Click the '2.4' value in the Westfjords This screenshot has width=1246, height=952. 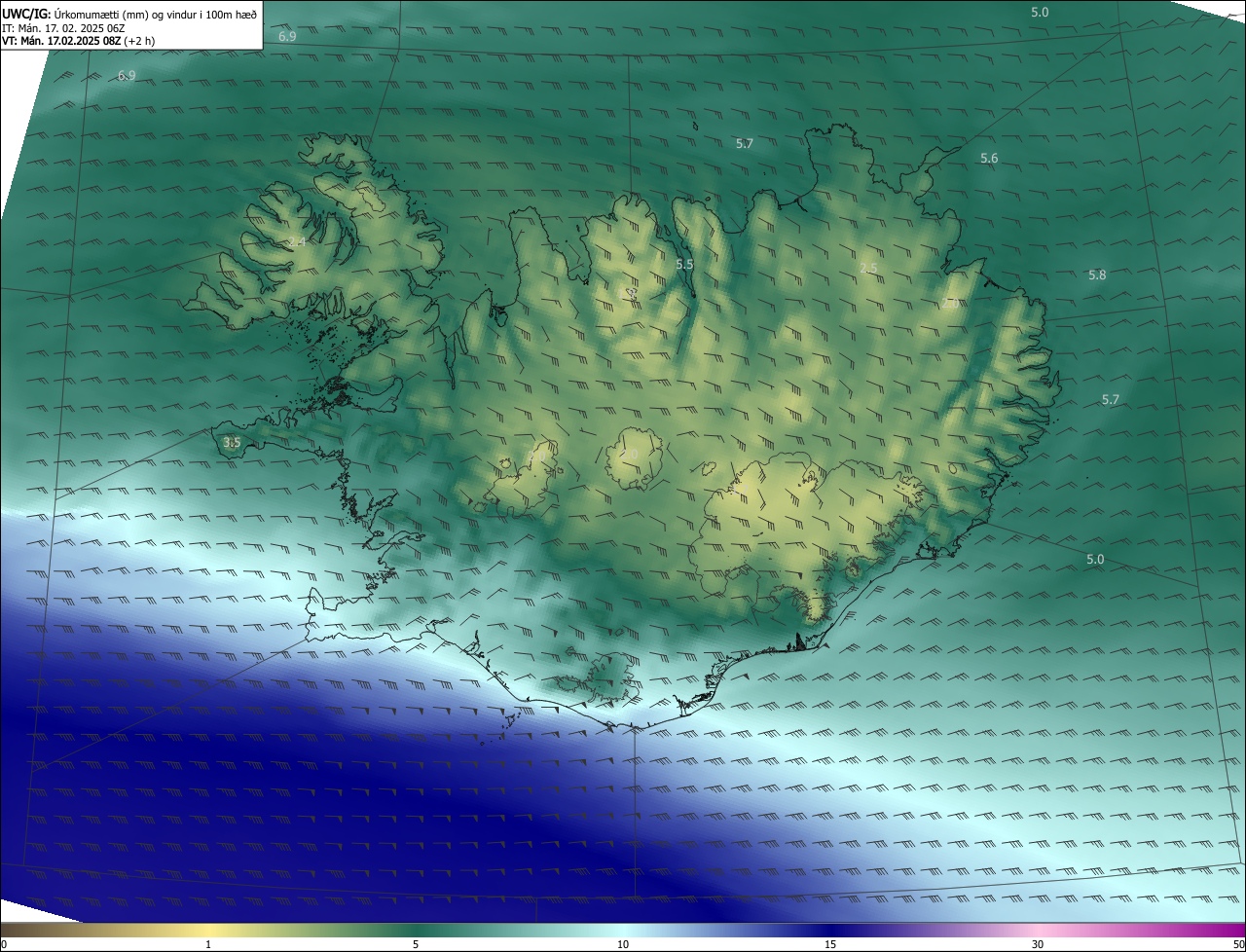tap(296, 241)
